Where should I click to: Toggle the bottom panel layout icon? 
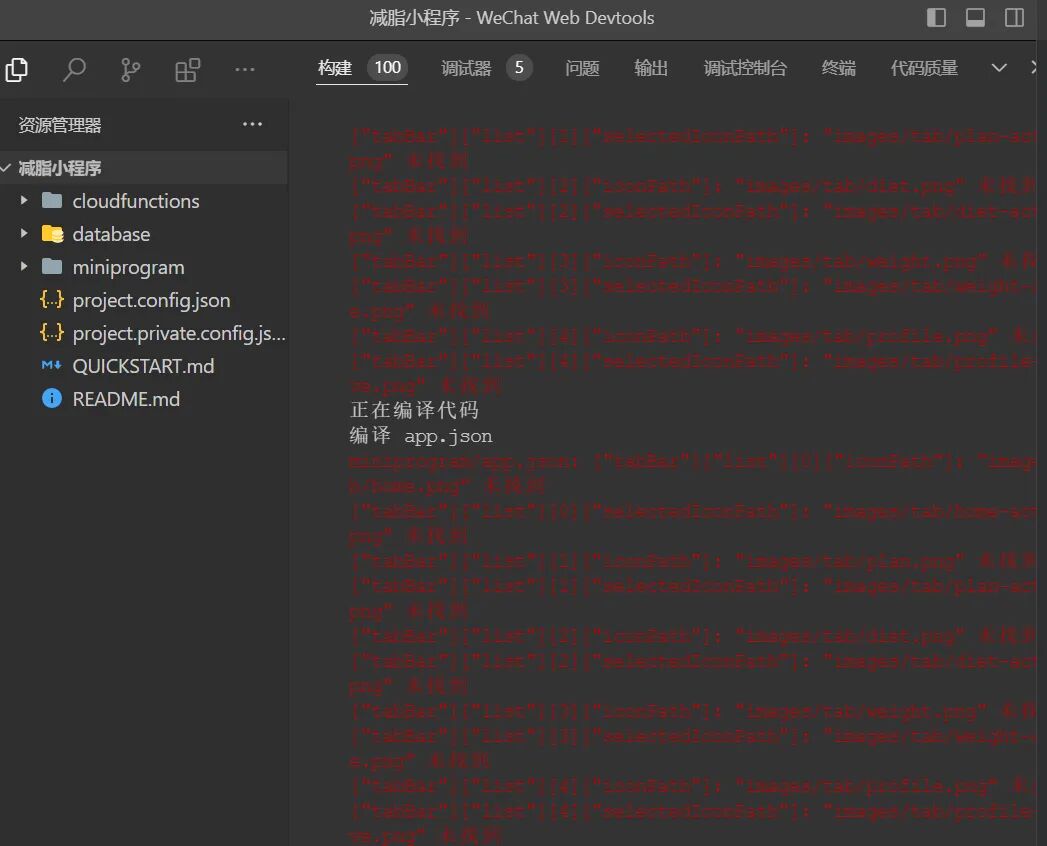(x=976, y=17)
